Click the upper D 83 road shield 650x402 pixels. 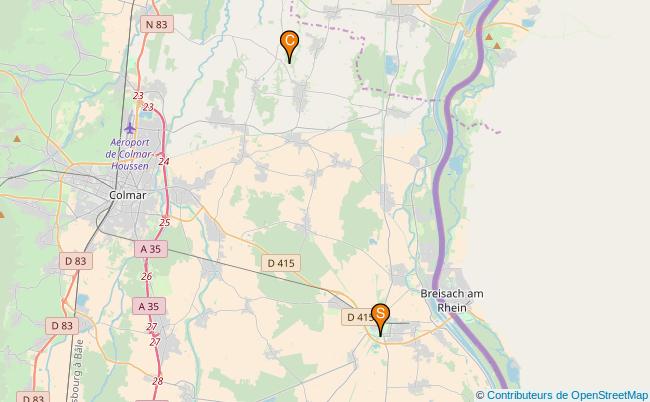76,261
